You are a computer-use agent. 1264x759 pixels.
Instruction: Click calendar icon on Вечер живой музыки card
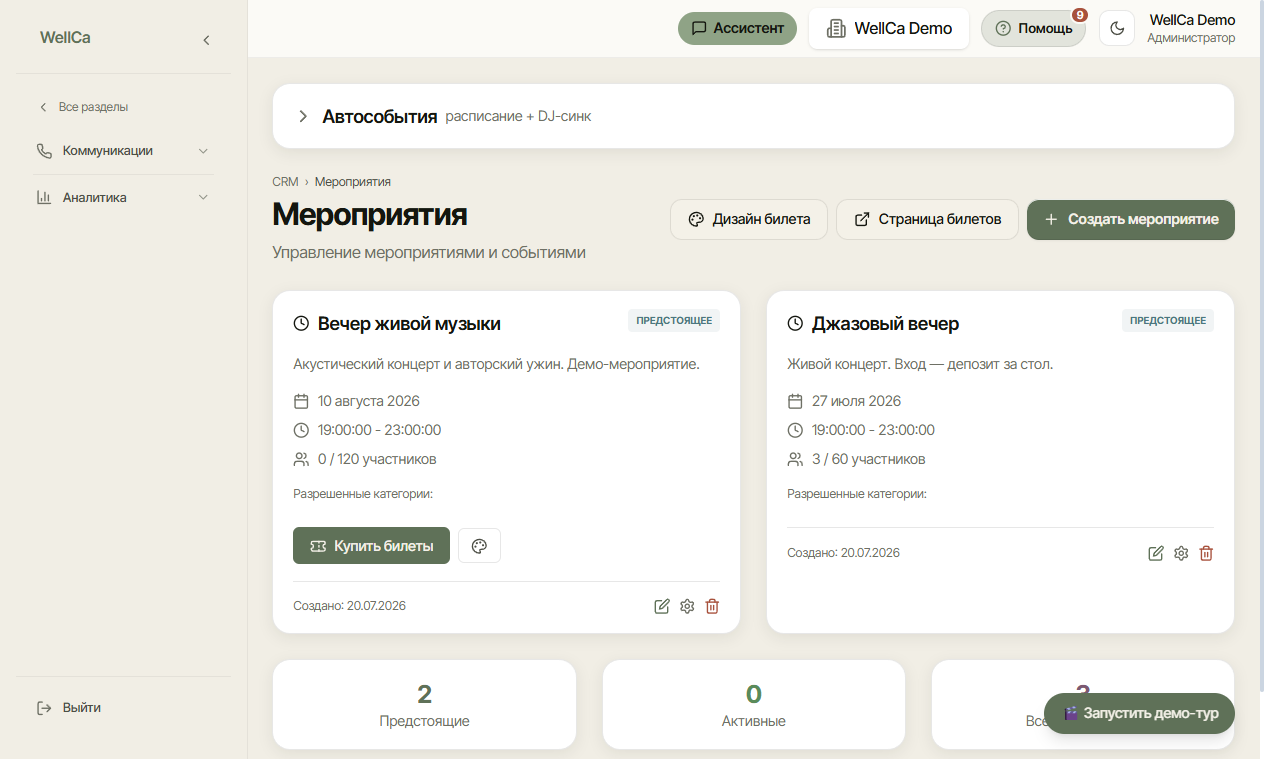[301, 401]
